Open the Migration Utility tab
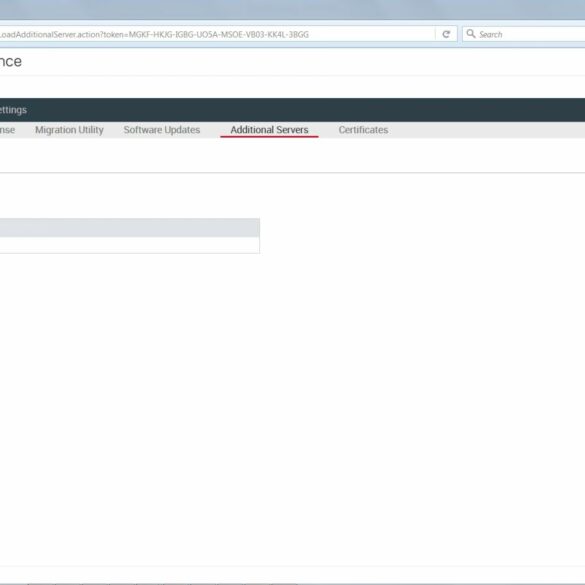The width and height of the screenshot is (585, 585). click(x=69, y=130)
